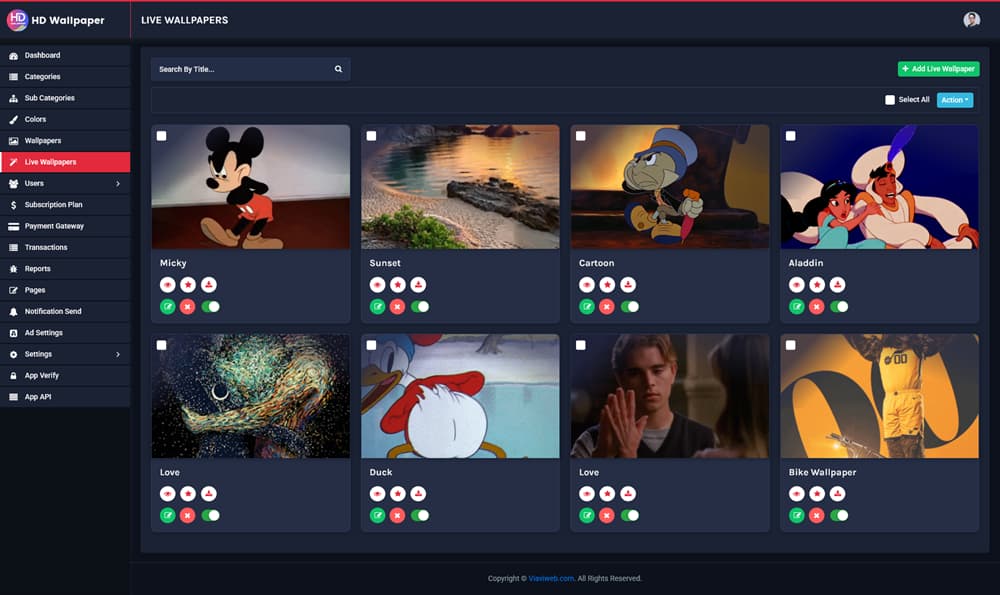Click the Add Live Wallpaper button

[x=938, y=69]
